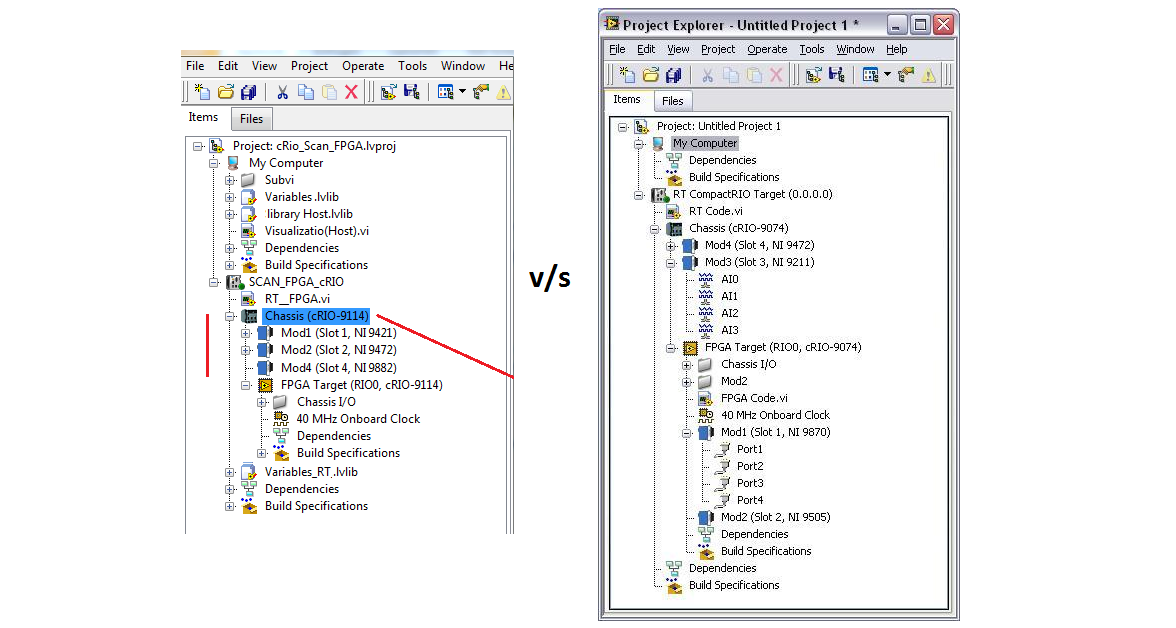
Task: Select library Host.lvlib in left tree
Action: point(309,214)
